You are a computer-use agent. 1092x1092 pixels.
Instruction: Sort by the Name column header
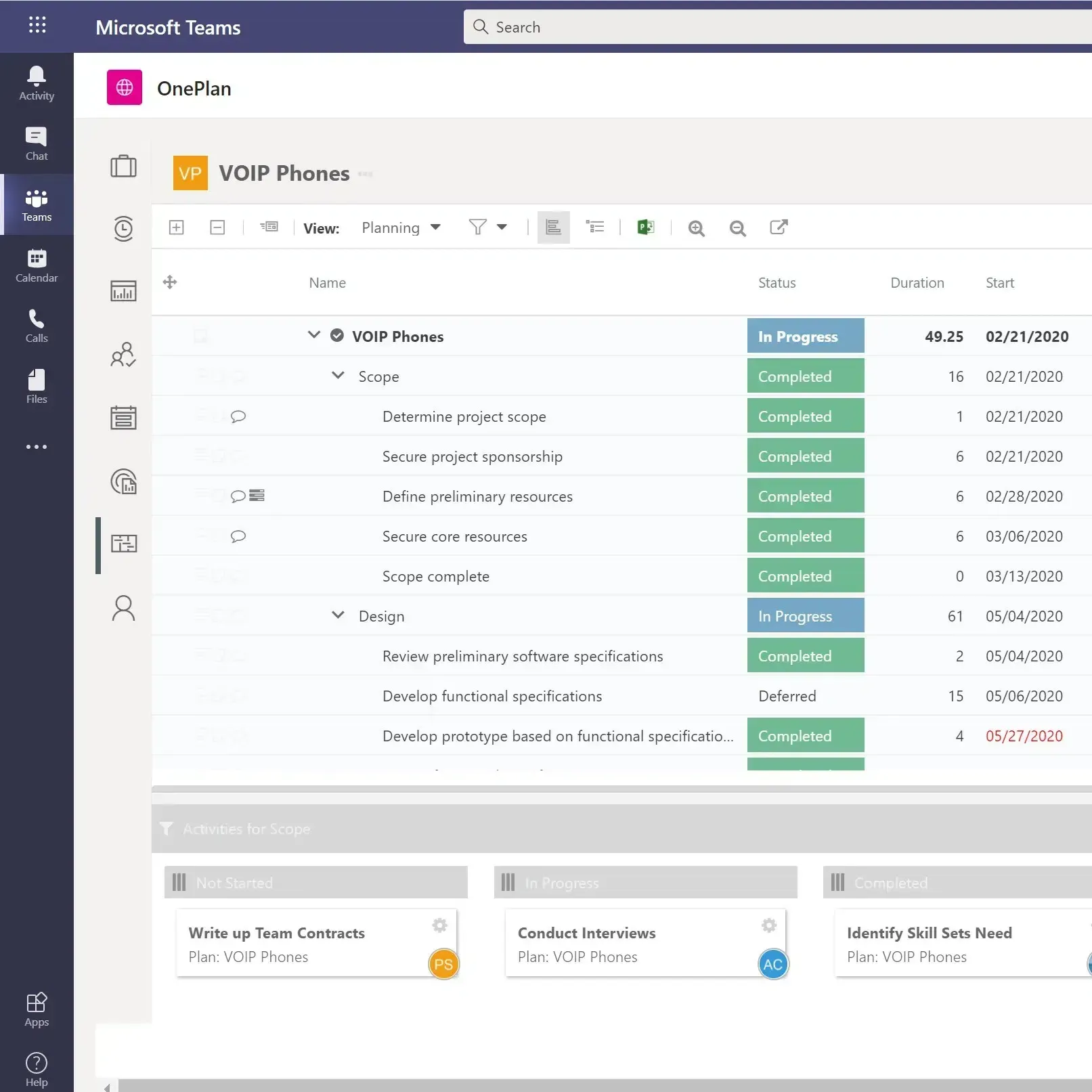[x=328, y=283]
